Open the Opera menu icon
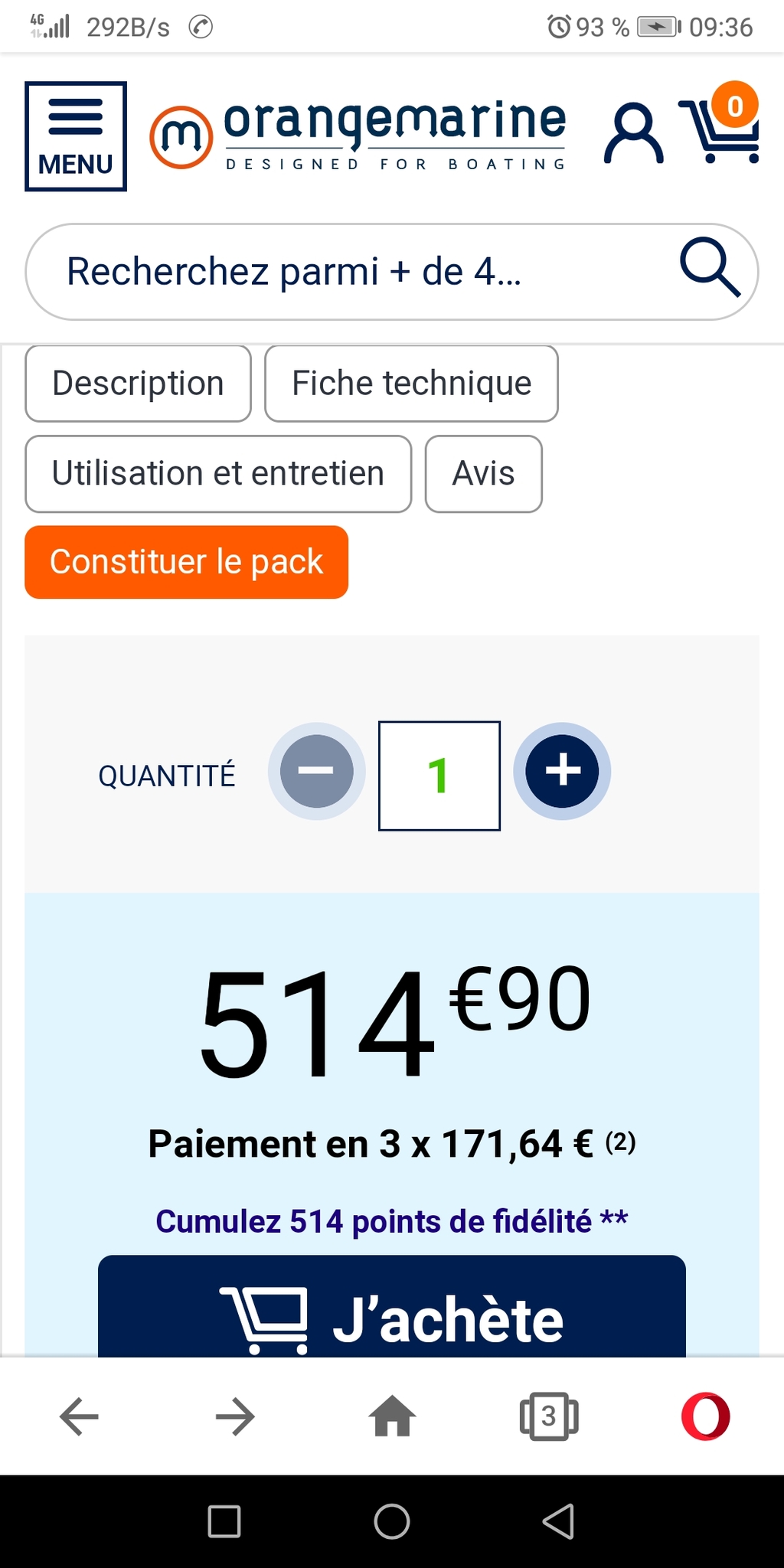Image resolution: width=784 pixels, height=1568 pixels. coord(705,1416)
